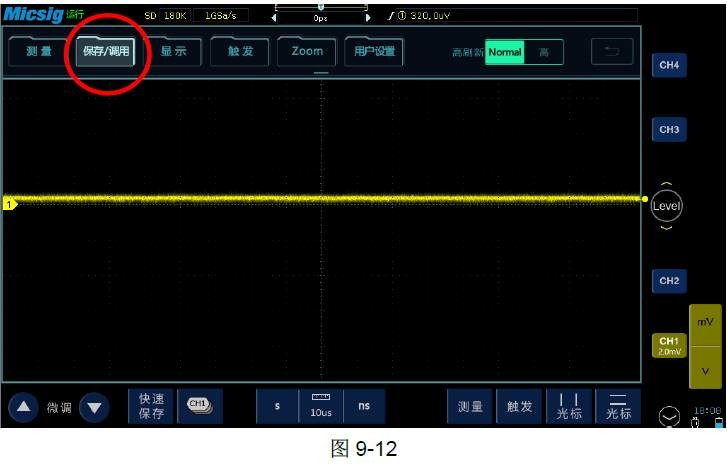Open the CH1 2.0mV channel settings
727x466 pixels.
(668, 345)
